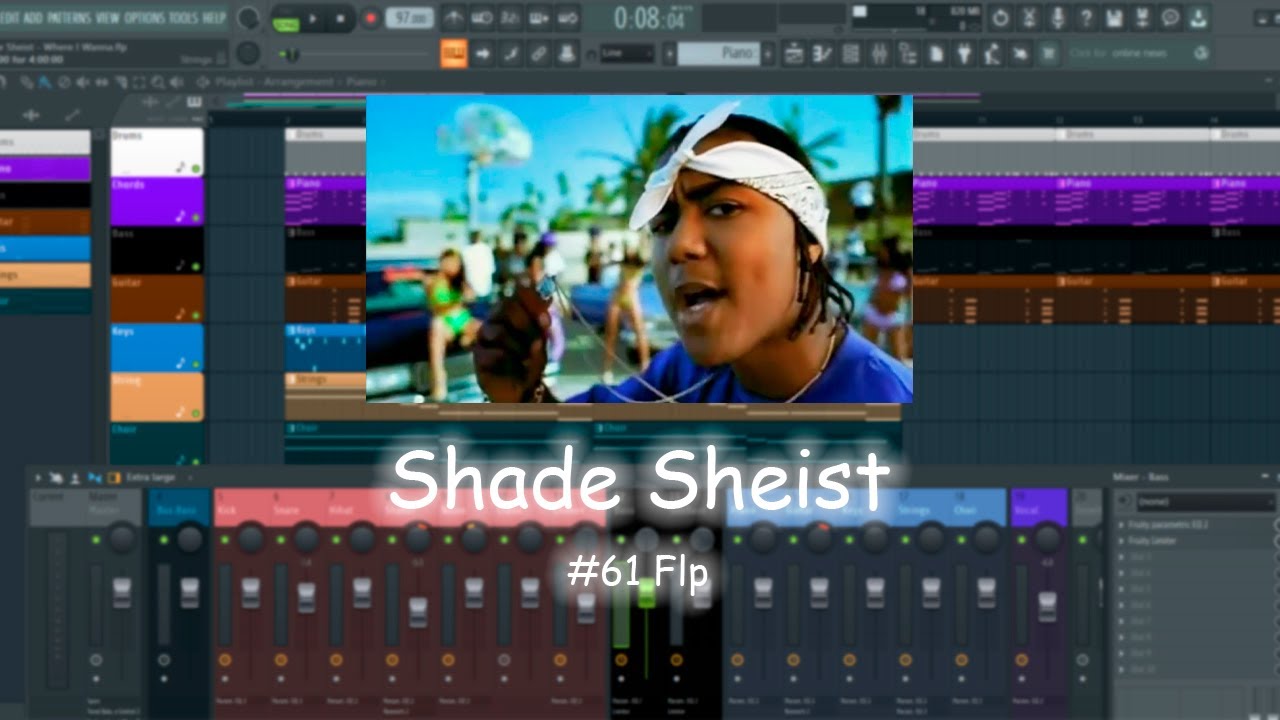
Task: Click the arrow left of the Piano pattern box
Action: pyautogui.click(x=669, y=54)
